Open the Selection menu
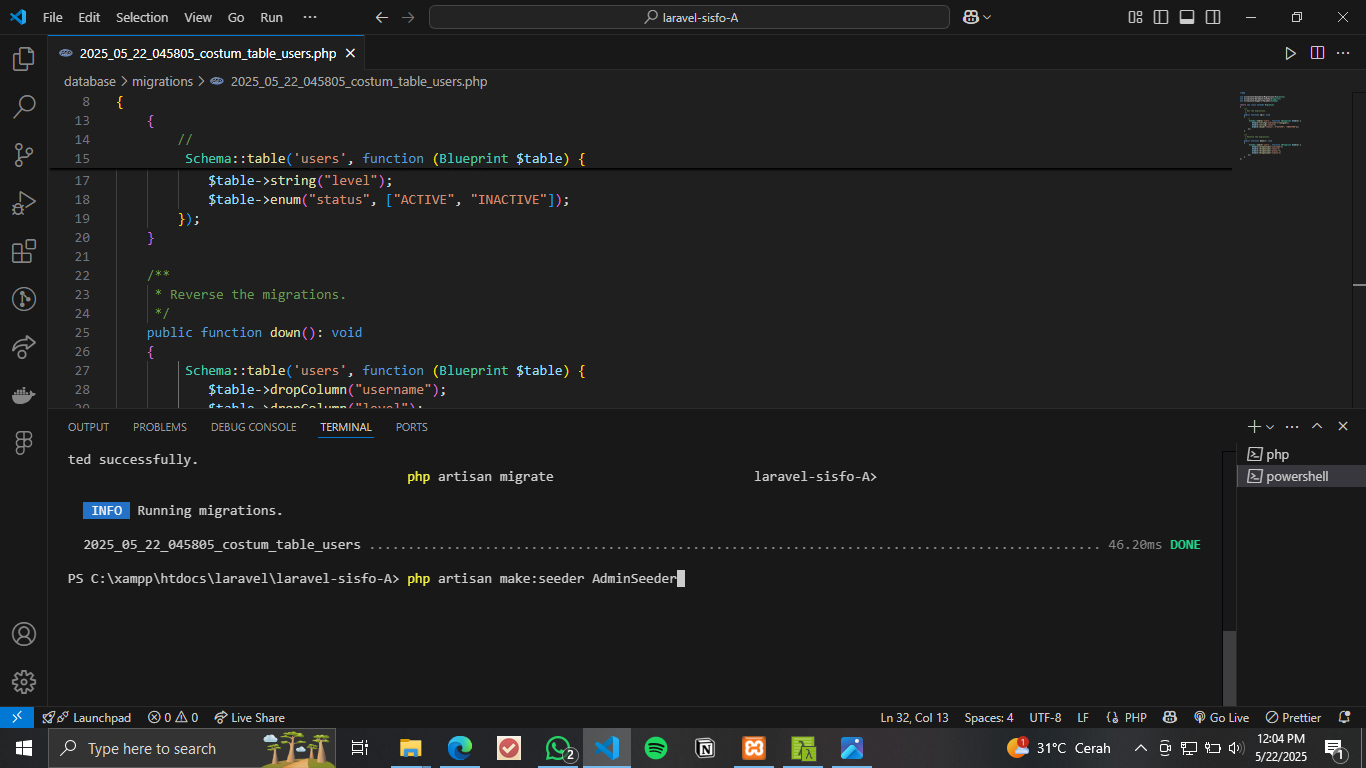Image resolution: width=1366 pixels, height=768 pixels. 142,17
